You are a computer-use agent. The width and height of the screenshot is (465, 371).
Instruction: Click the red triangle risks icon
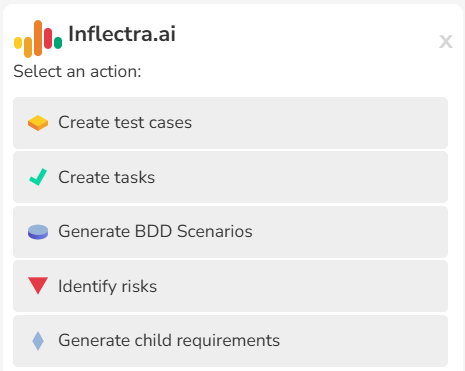click(x=38, y=286)
